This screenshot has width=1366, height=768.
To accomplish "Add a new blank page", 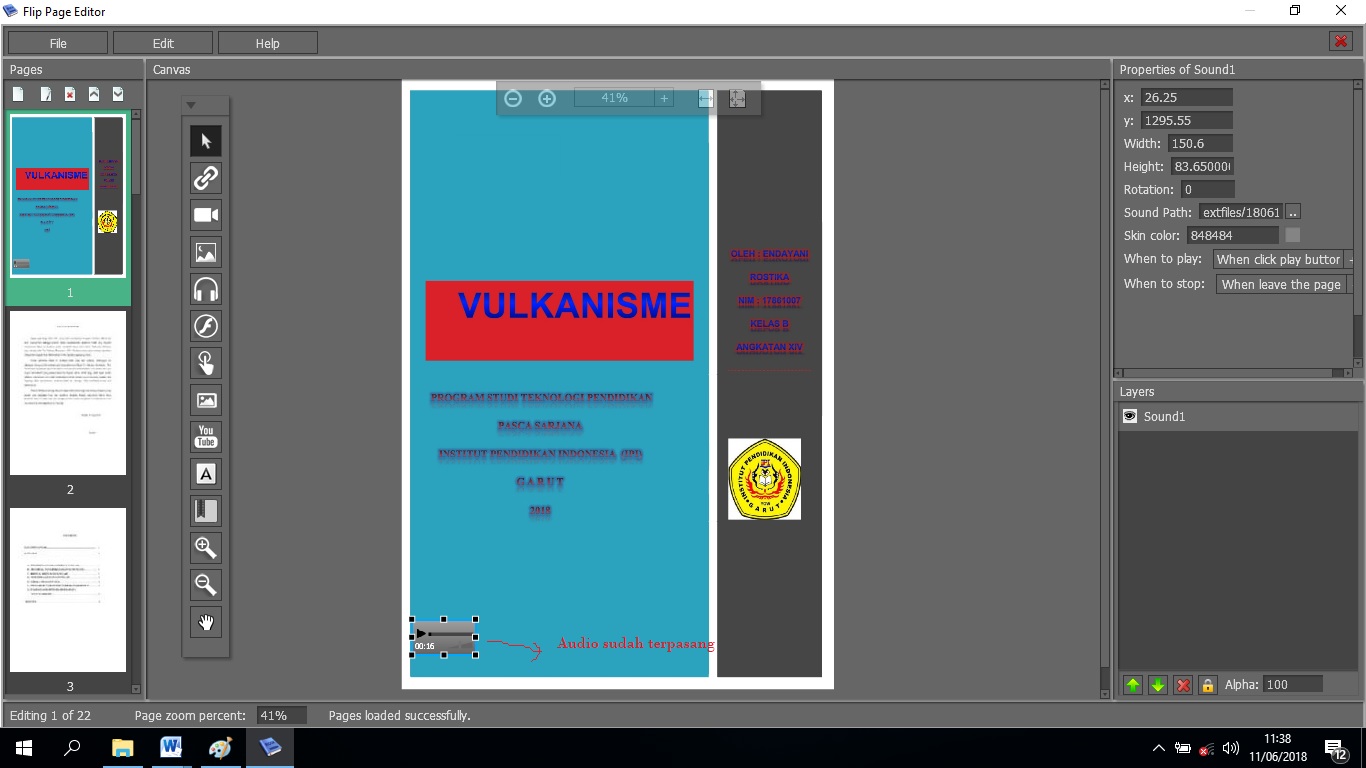I will click(x=18, y=94).
